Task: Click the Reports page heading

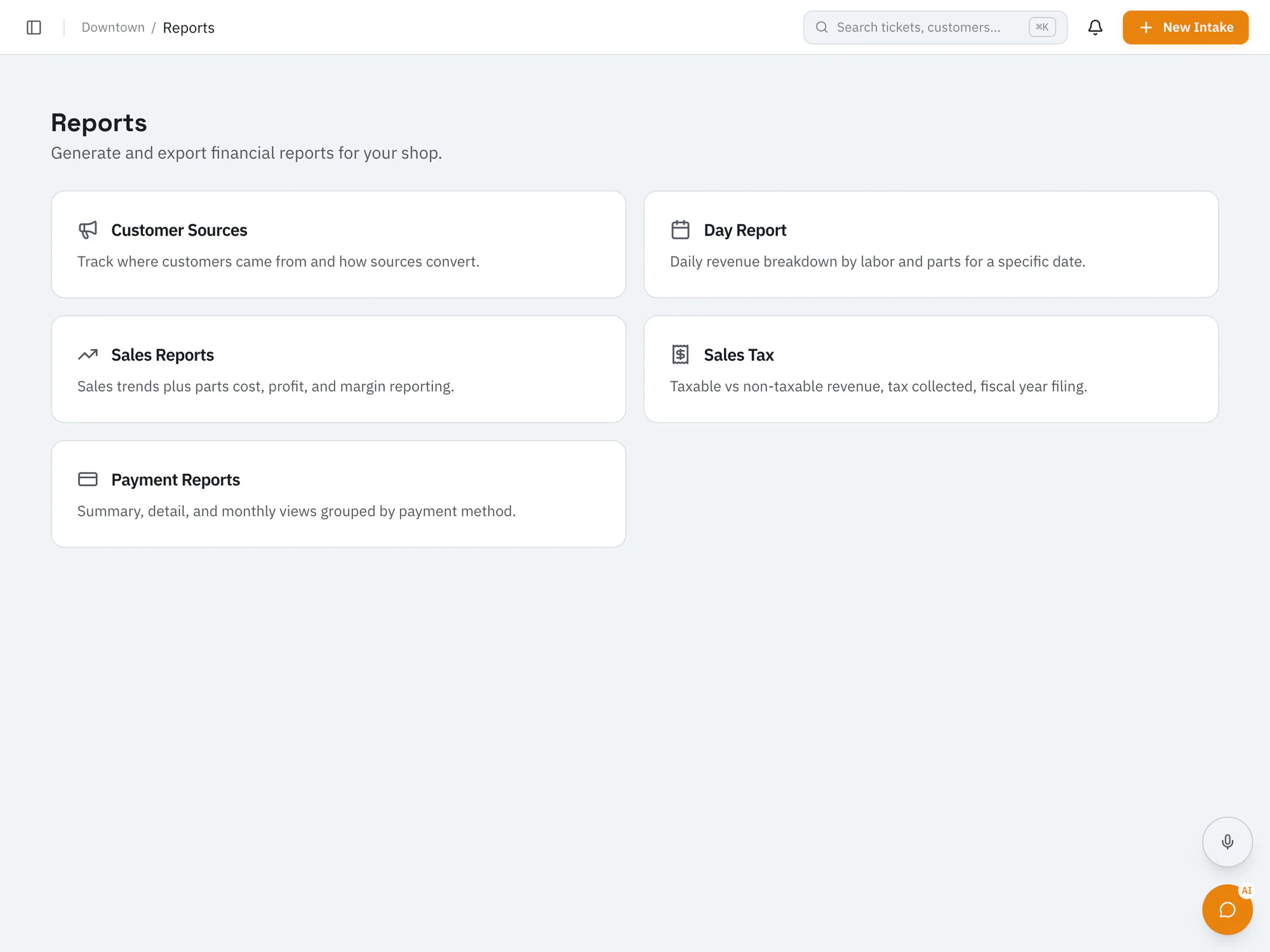Action: click(x=99, y=123)
